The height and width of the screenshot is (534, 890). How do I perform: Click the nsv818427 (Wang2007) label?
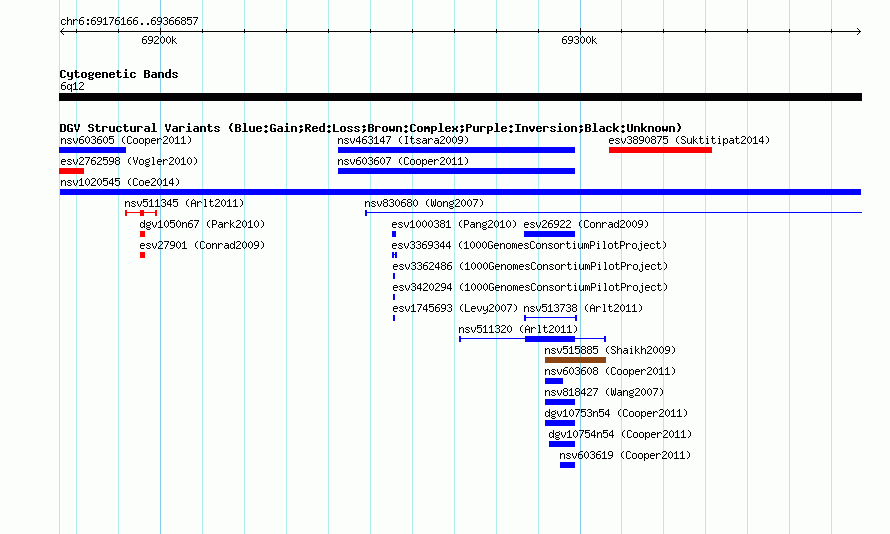(x=604, y=392)
